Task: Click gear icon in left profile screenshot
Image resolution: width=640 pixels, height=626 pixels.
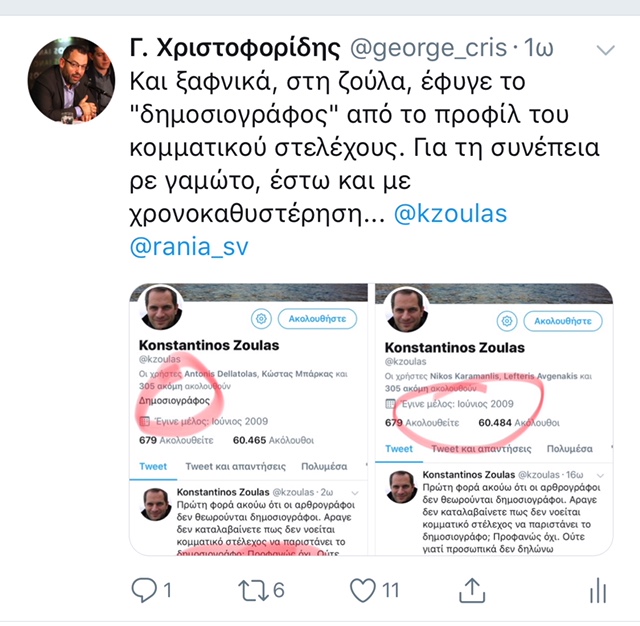Action: 261,318
